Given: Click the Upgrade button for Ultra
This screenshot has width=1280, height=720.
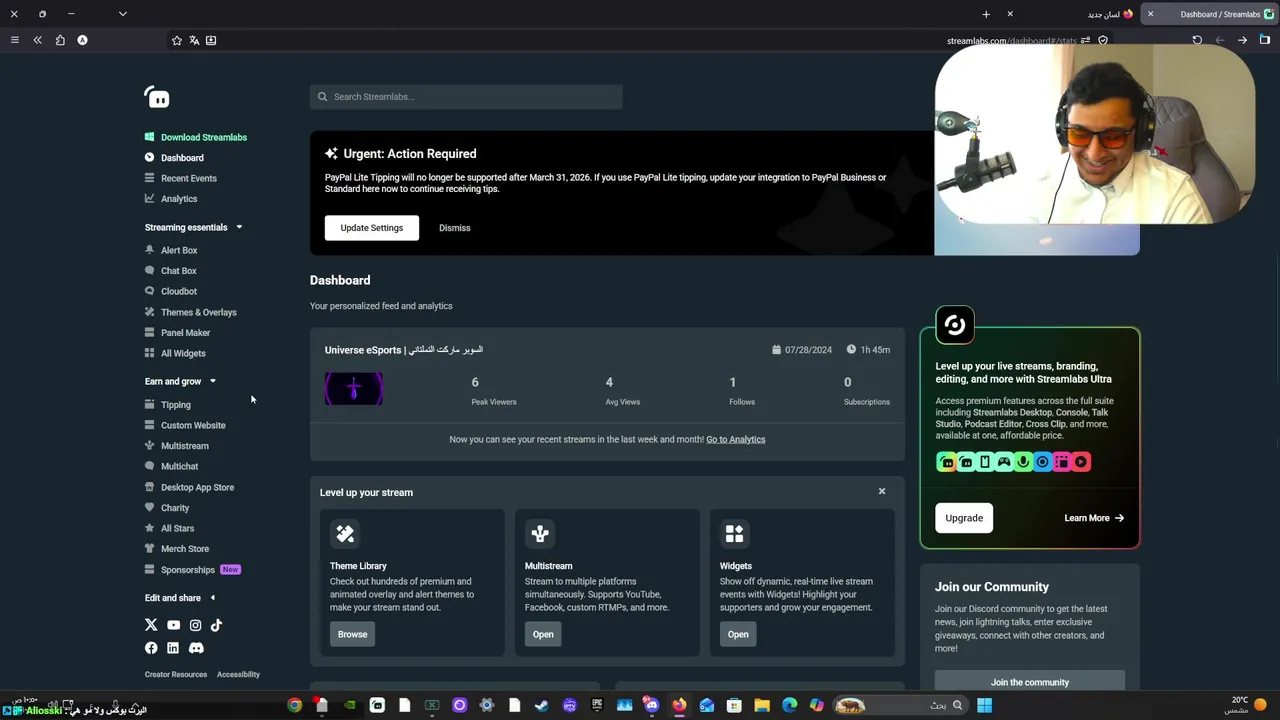Looking at the screenshot, I should [x=964, y=518].
